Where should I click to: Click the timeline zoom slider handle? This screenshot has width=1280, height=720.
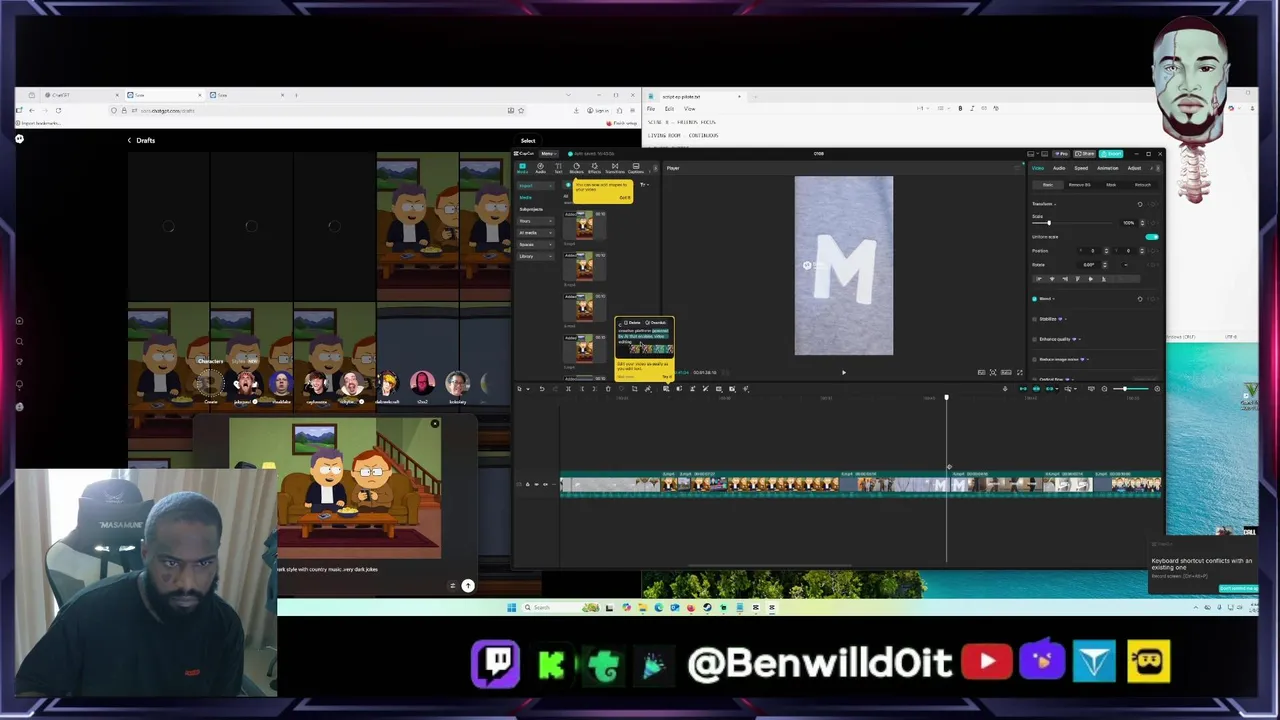(1125, 389)
